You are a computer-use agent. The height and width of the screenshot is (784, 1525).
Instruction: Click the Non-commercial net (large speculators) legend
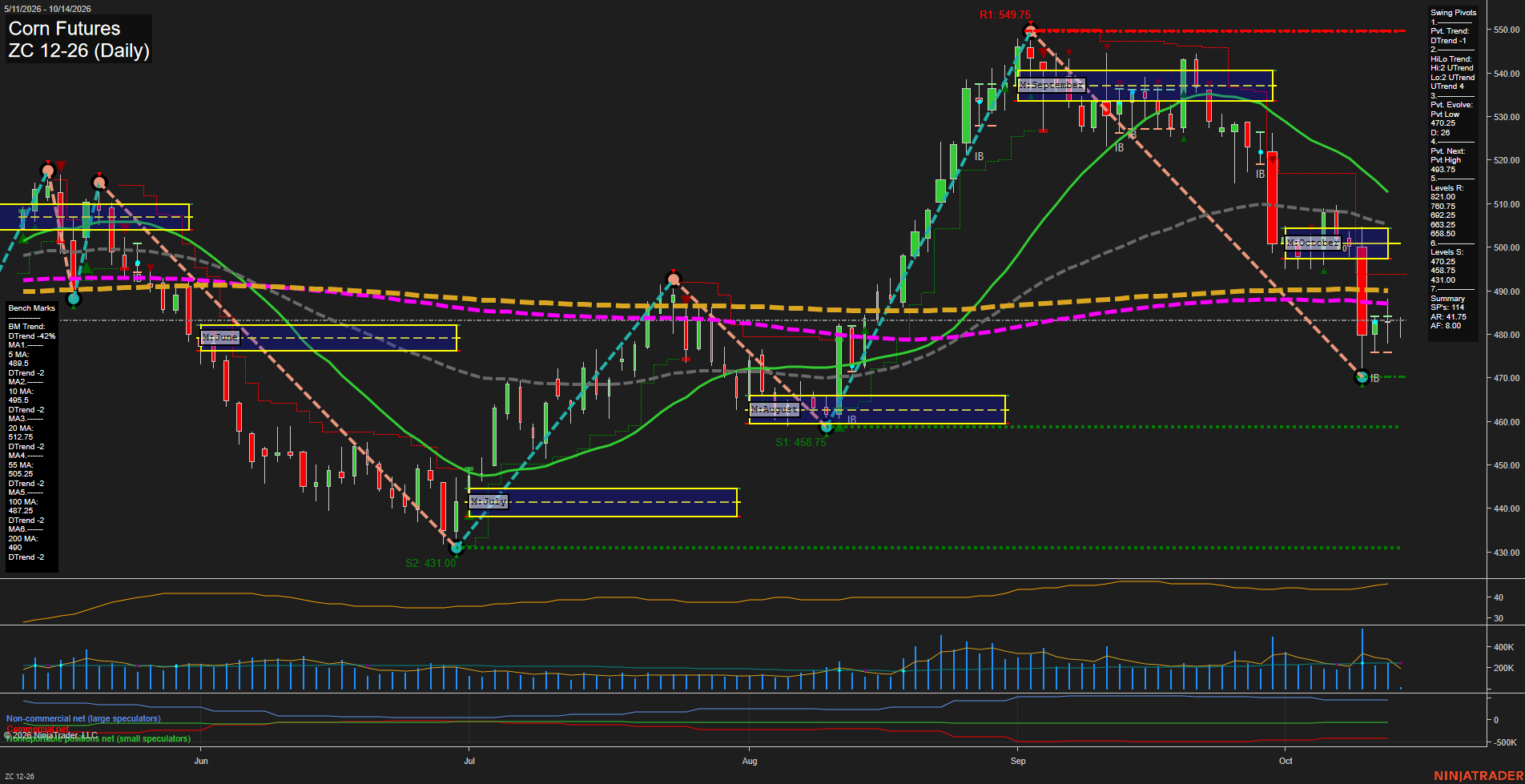click(x=83, y=718)
